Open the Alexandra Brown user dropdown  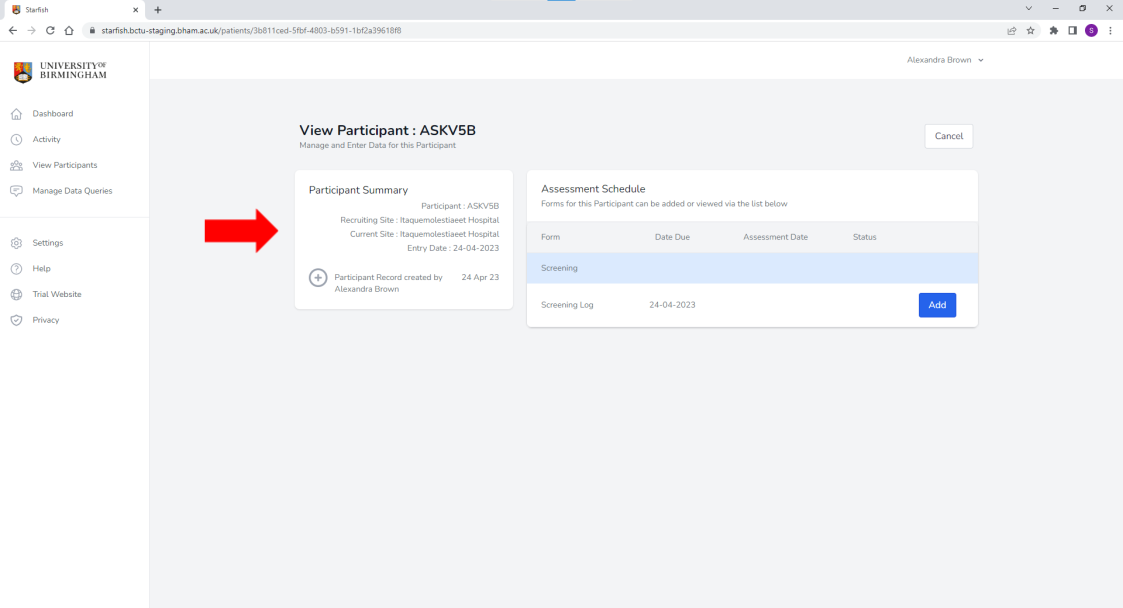(945, 60)
